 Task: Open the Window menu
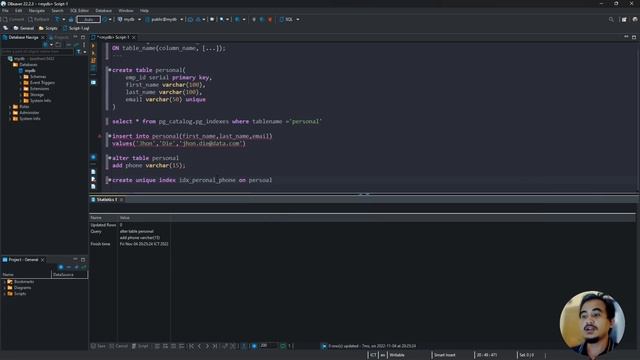126,11
